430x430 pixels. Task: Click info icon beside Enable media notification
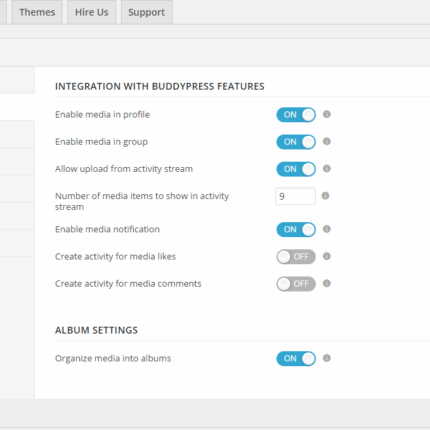coord(327,229)
